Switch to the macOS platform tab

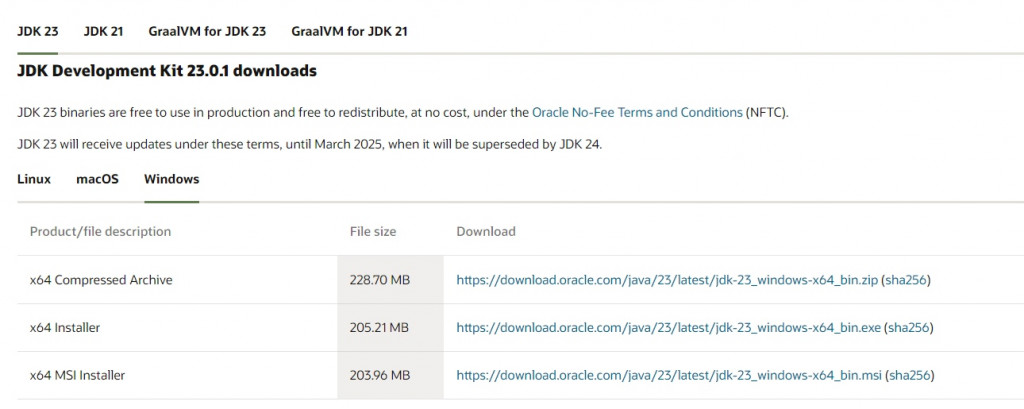[x=97, y=179]
